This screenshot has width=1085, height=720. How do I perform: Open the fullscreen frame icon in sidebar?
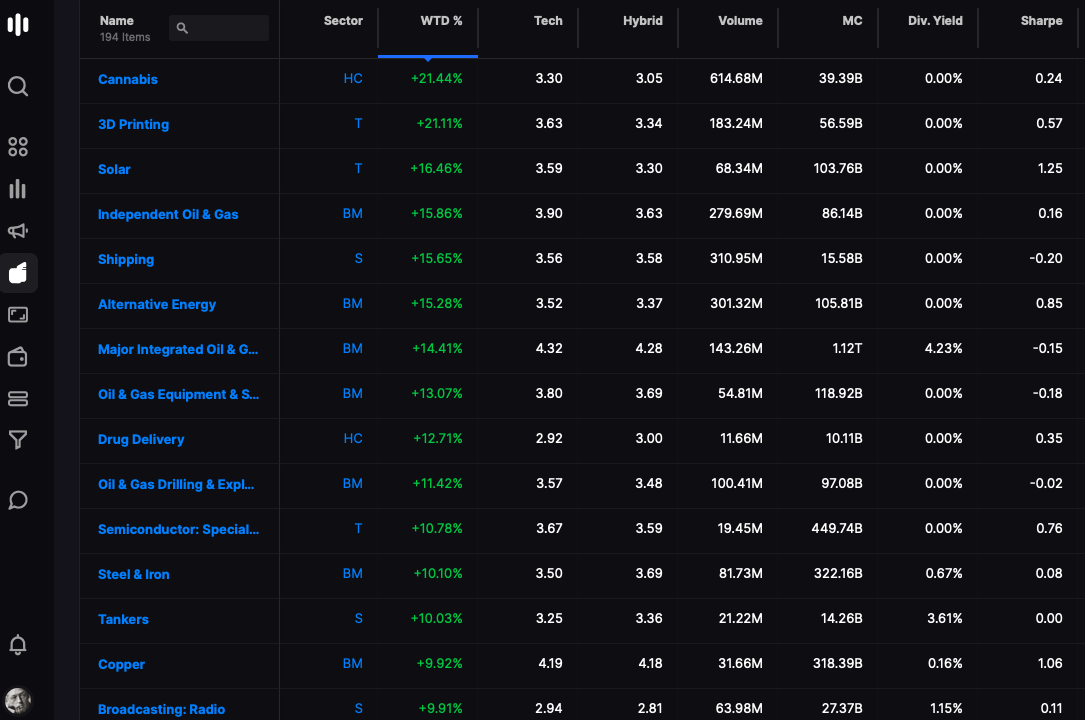click(x=18, y=315)
